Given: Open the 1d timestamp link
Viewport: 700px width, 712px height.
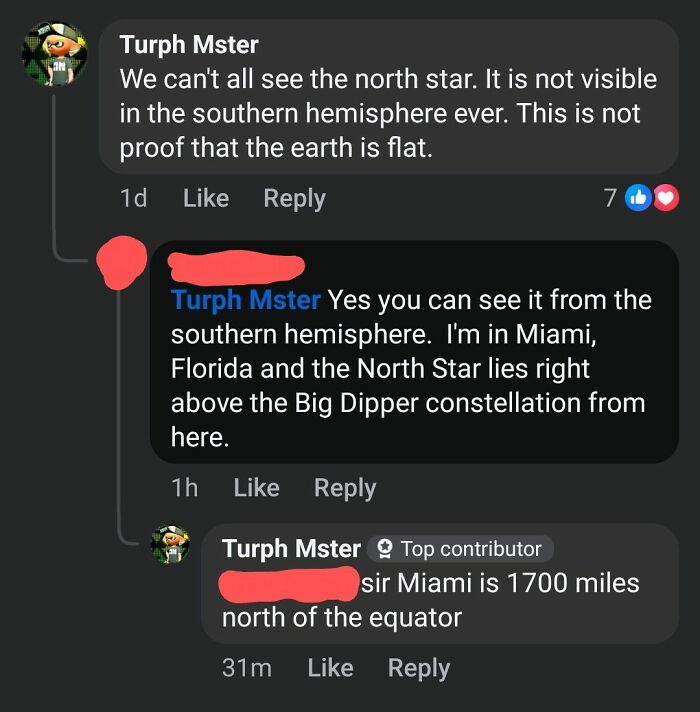Looking at the screenshot, I should (133, 198).
